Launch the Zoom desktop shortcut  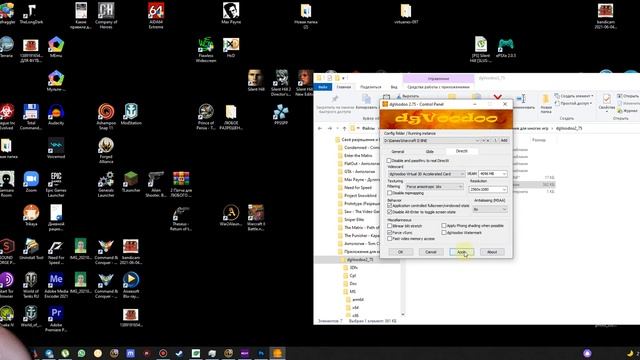31,182
